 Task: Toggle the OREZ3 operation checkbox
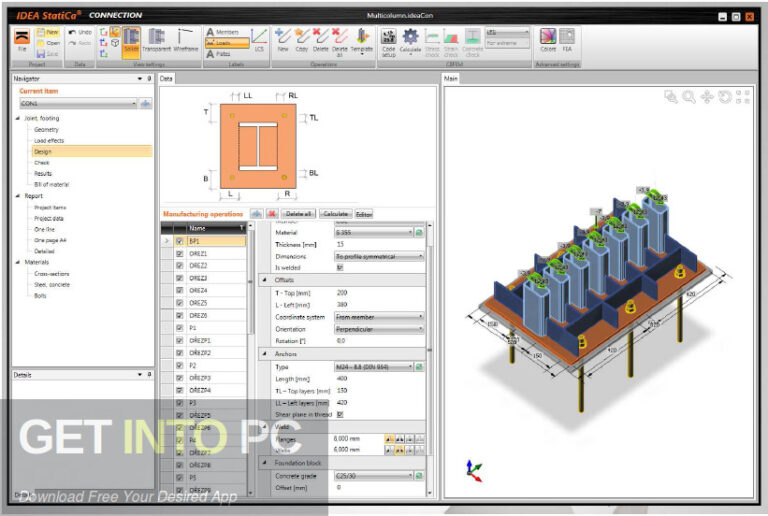179,278
